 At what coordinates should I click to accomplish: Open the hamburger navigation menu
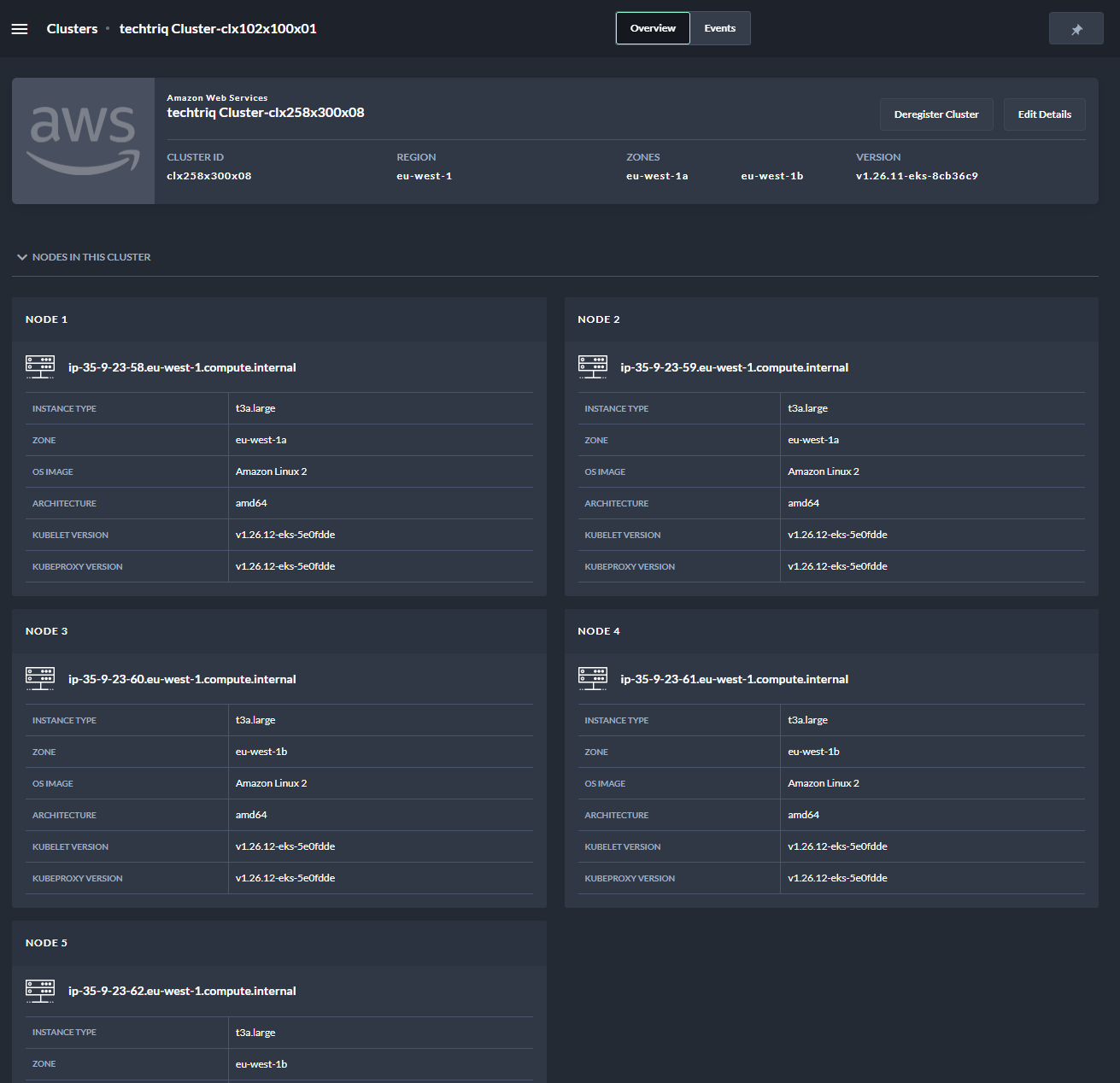click(x=20, y=29)
